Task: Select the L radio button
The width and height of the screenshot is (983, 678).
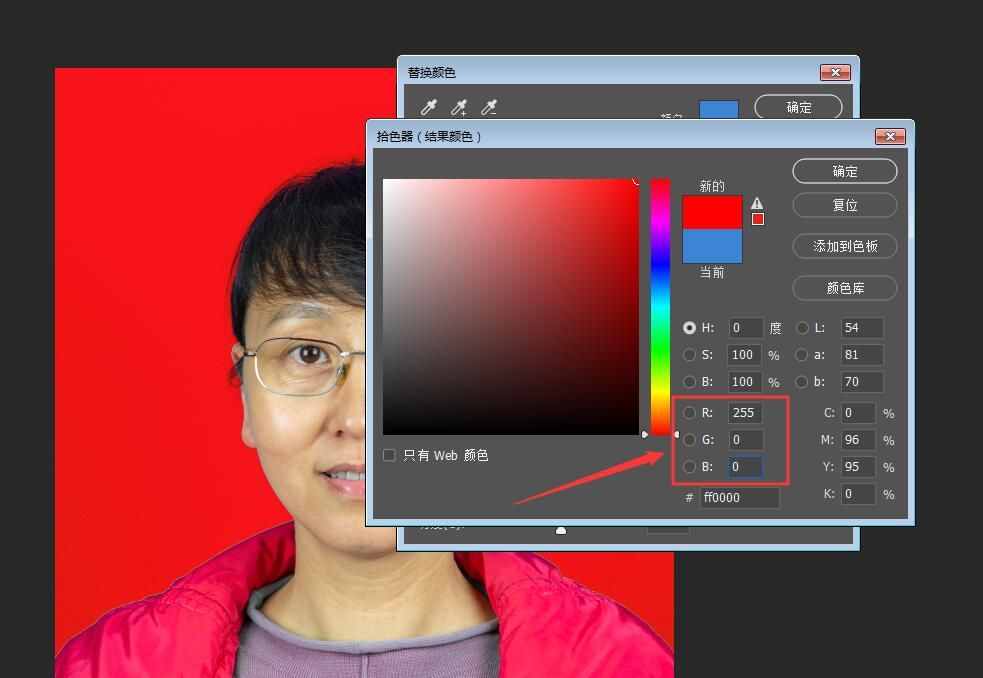Action: [x=802, y=327]
